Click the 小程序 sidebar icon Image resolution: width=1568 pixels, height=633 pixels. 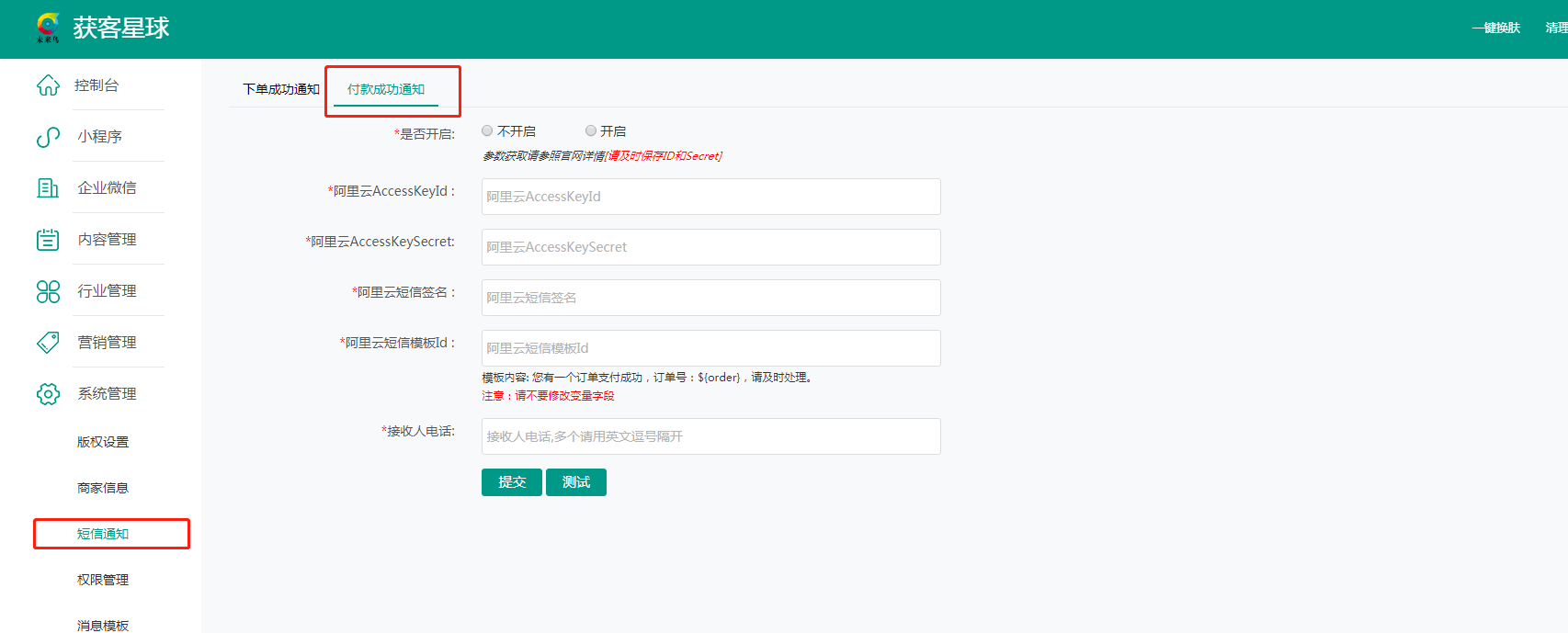pyautogui.click(x=48, y=137)
